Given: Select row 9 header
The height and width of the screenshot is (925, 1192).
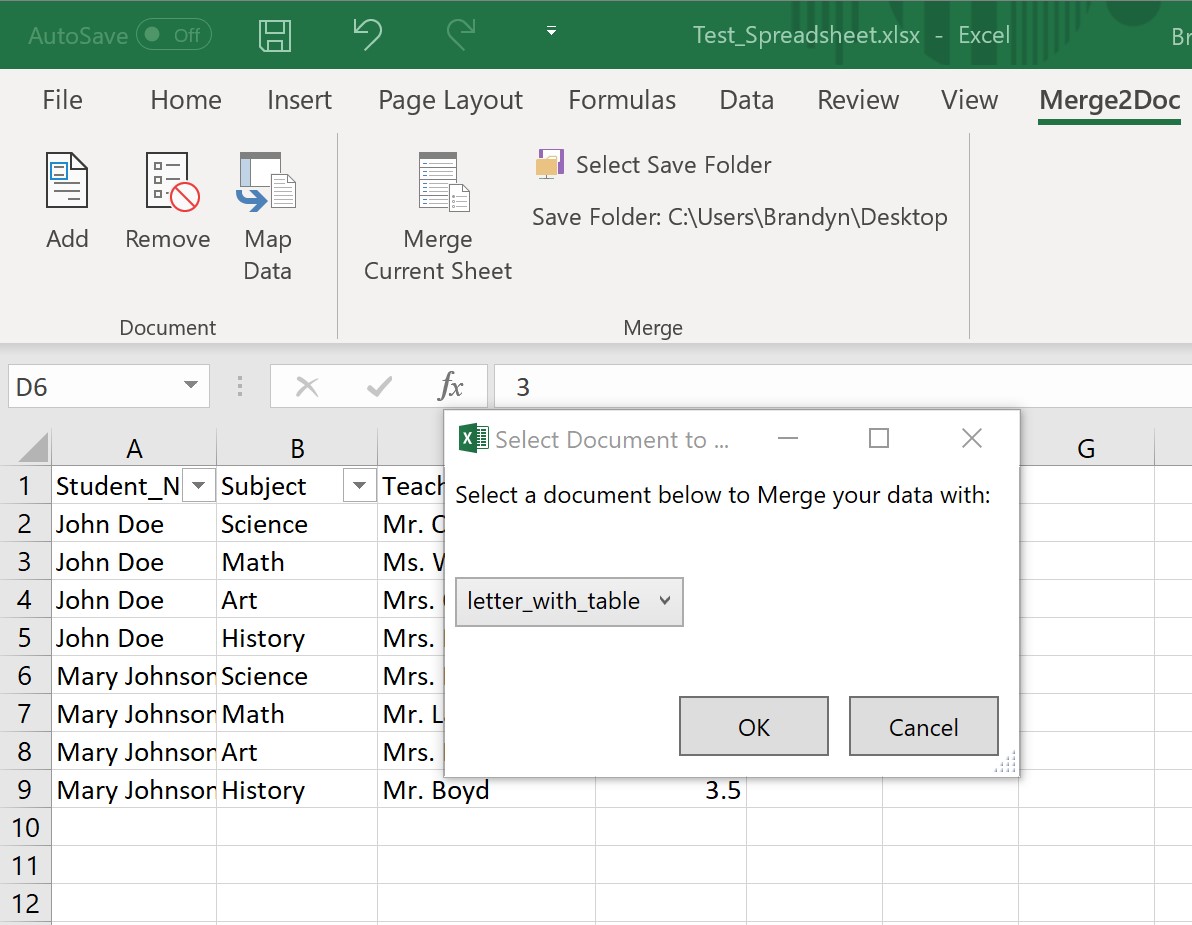Looking at the screenshot, I should point(25,789).
